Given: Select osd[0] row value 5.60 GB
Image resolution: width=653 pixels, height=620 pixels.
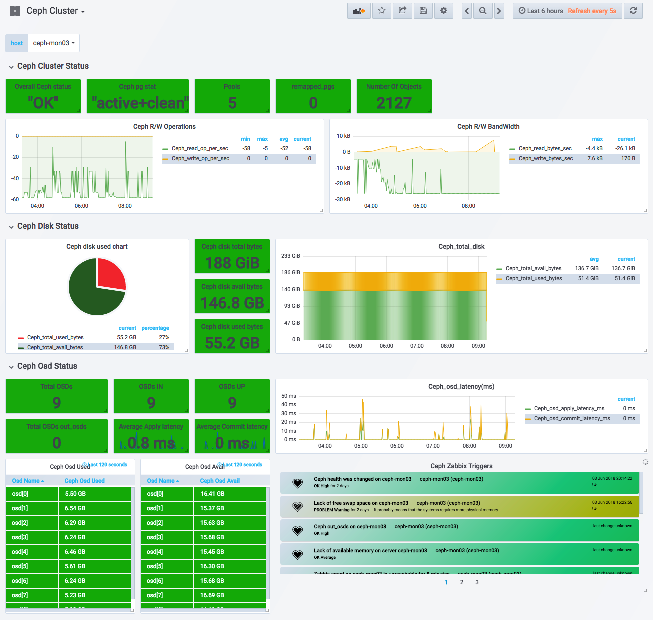Looking at the screenshot, I should [95, 494].
